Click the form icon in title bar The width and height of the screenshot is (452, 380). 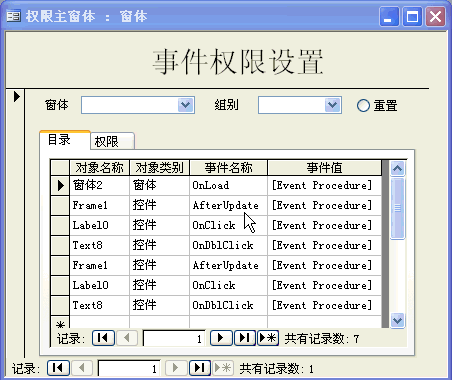click(13, 16)
